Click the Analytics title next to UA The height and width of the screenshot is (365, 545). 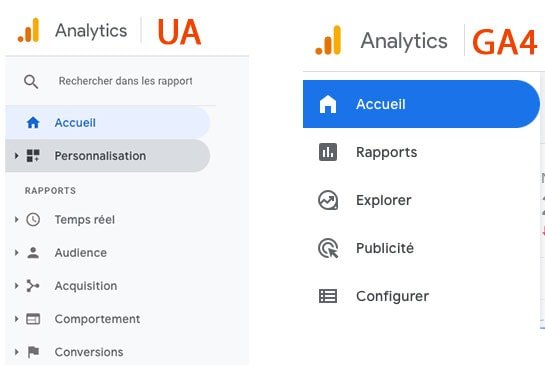coord(91,31)
